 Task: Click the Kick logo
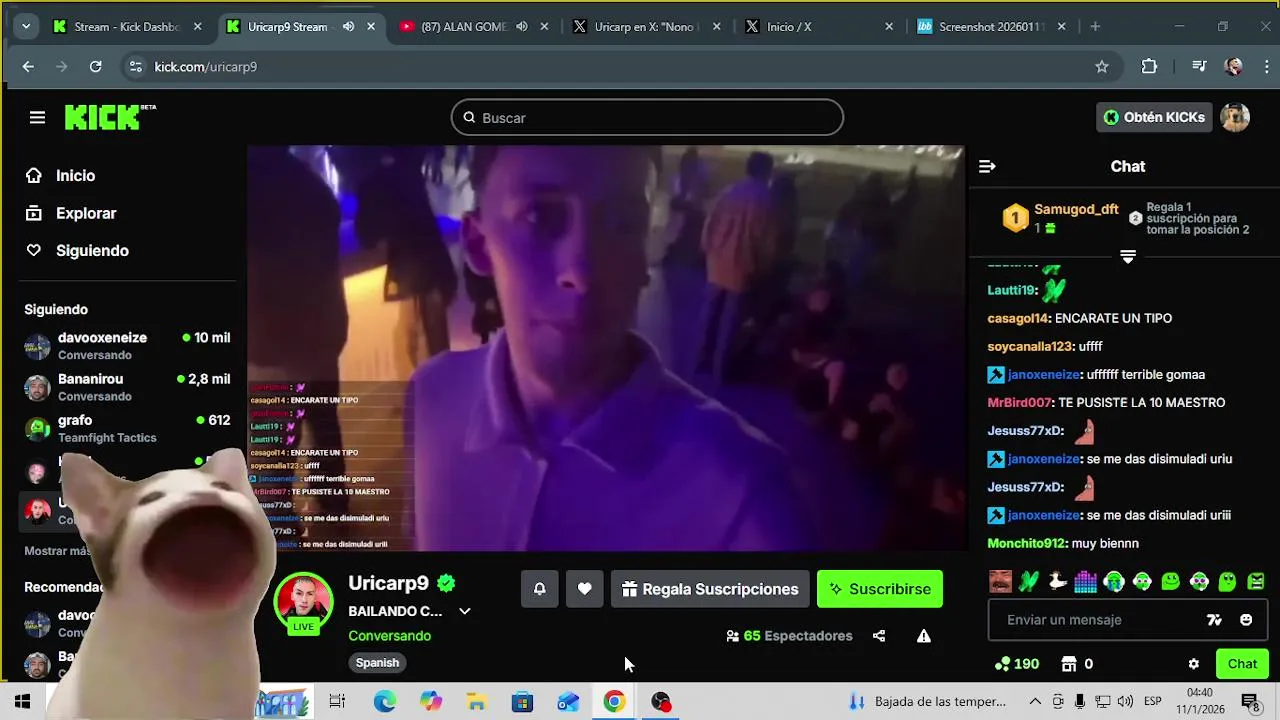(x=110, y=117)
